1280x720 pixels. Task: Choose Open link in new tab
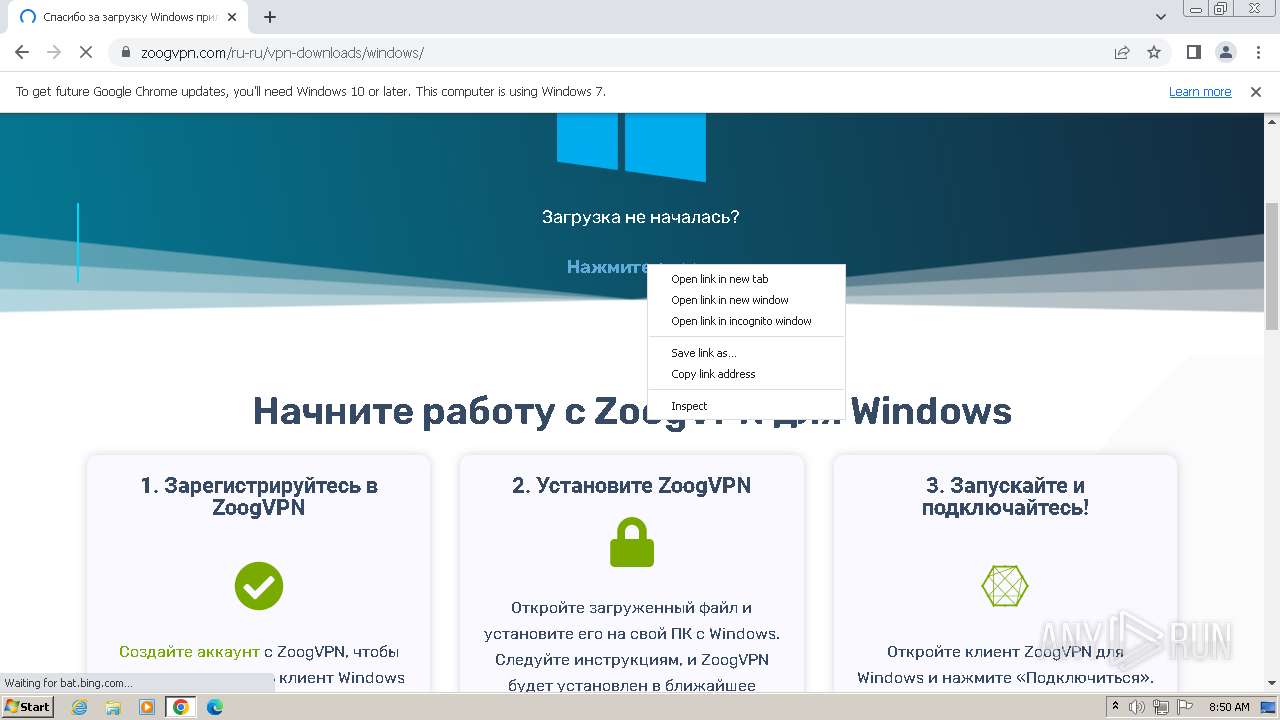tap(746, 279)
